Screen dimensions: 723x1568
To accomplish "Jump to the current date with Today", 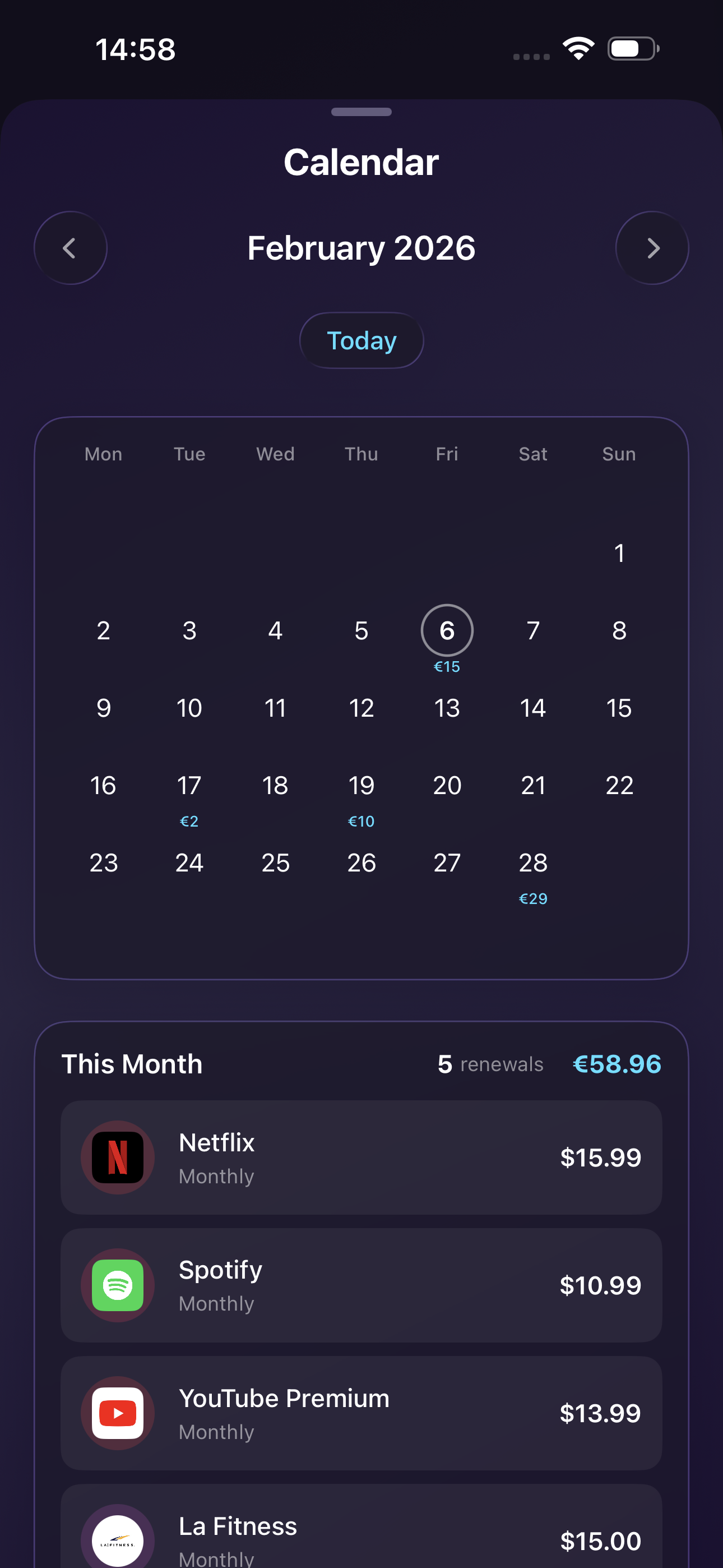I will pos(361,340).
